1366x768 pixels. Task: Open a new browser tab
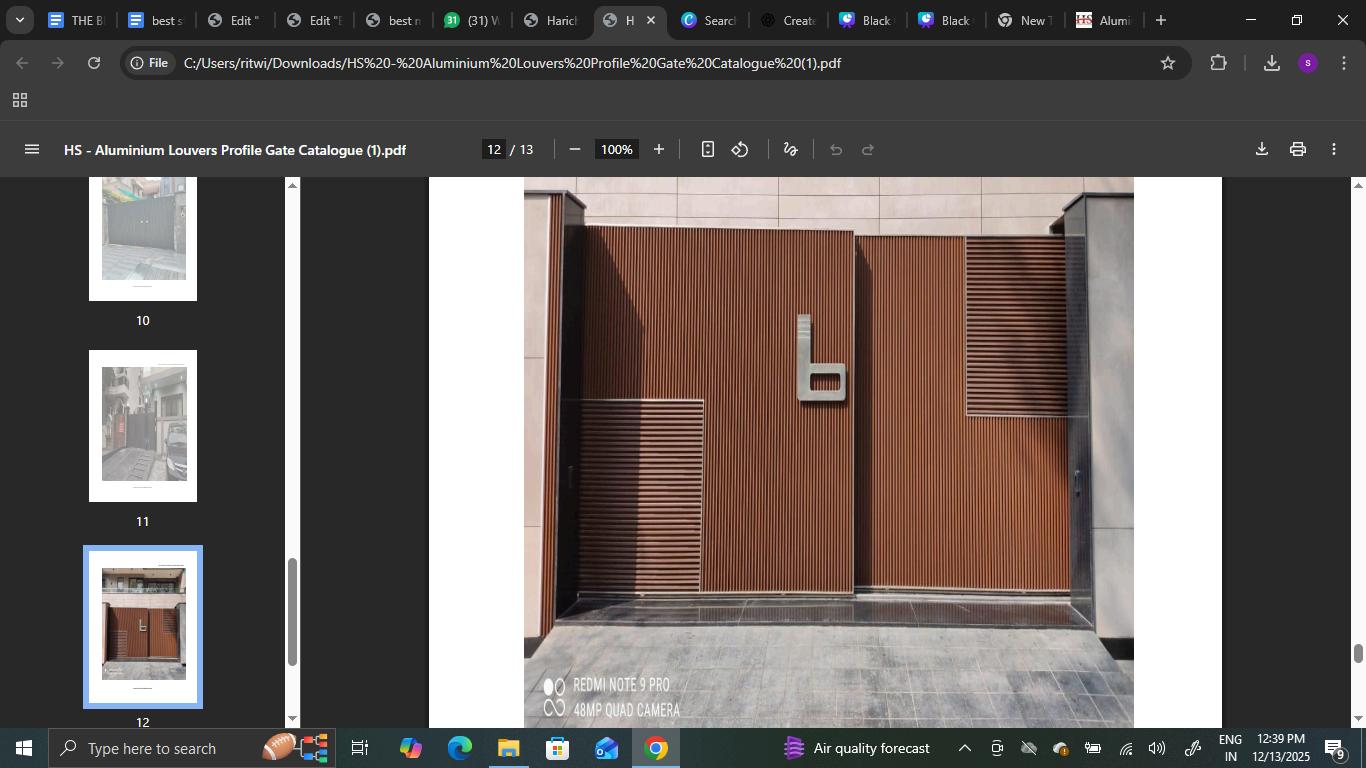pyautogui.click(x=1160, y=20)
